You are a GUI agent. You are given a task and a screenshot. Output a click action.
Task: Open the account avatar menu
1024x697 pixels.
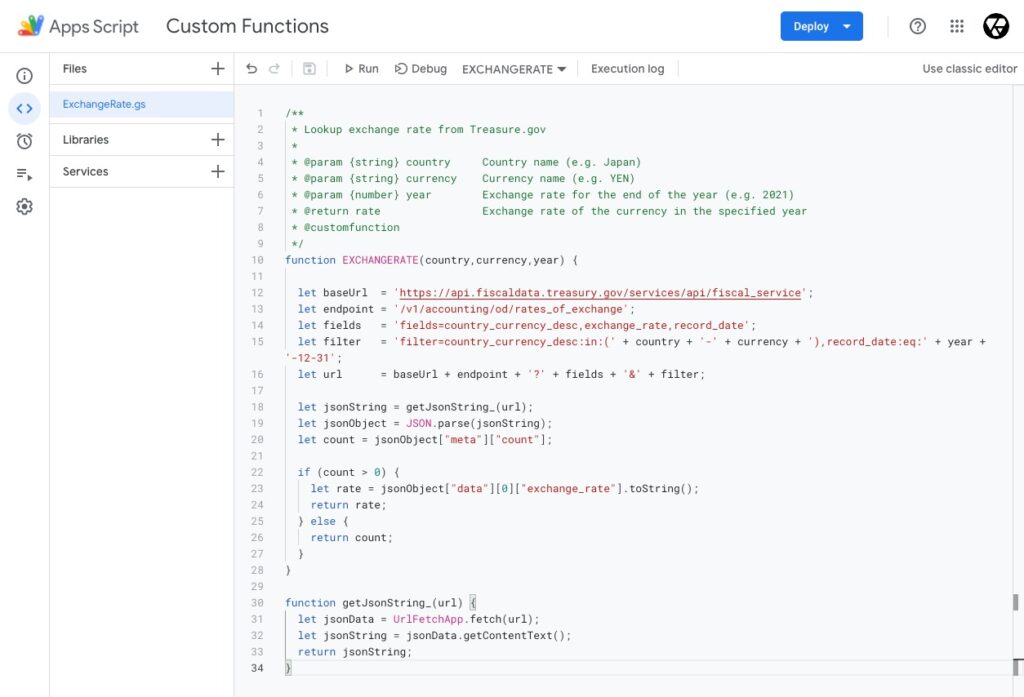pos(996,26)
